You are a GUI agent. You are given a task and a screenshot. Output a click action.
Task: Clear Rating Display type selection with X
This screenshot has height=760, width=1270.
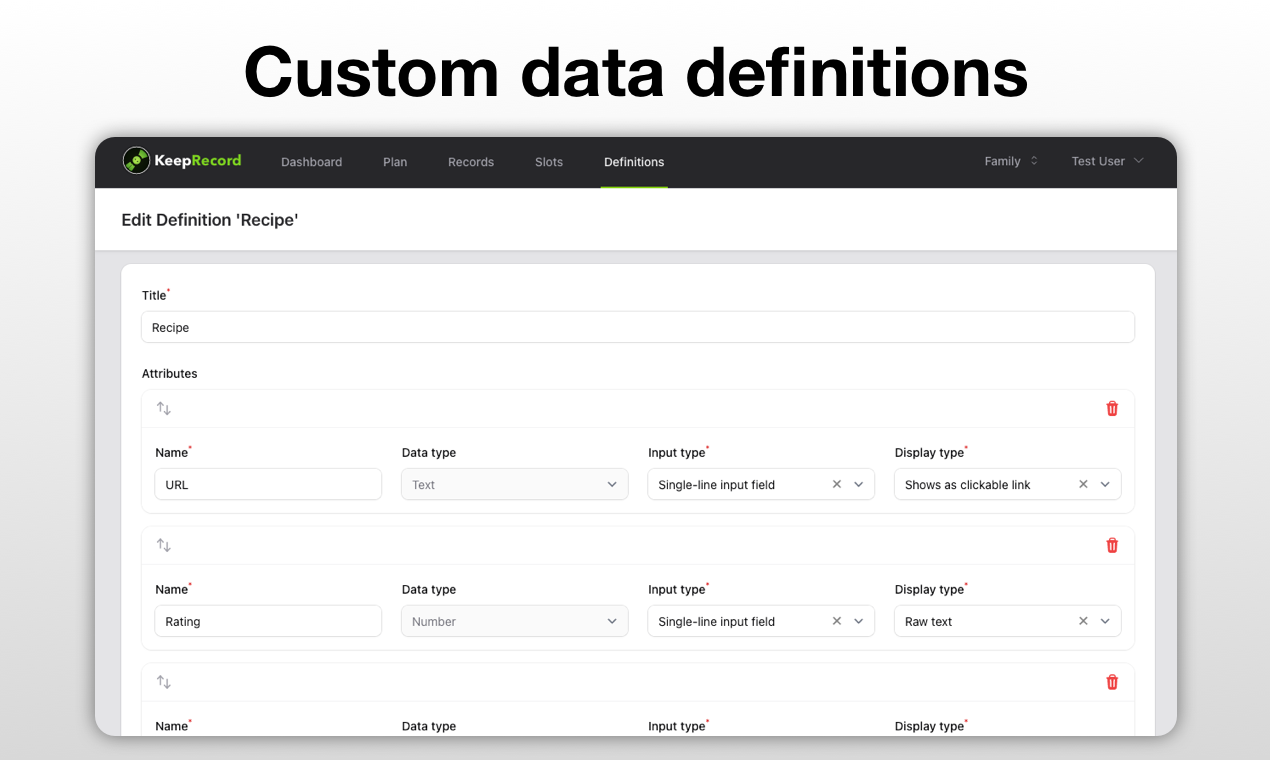[1083, 621]
